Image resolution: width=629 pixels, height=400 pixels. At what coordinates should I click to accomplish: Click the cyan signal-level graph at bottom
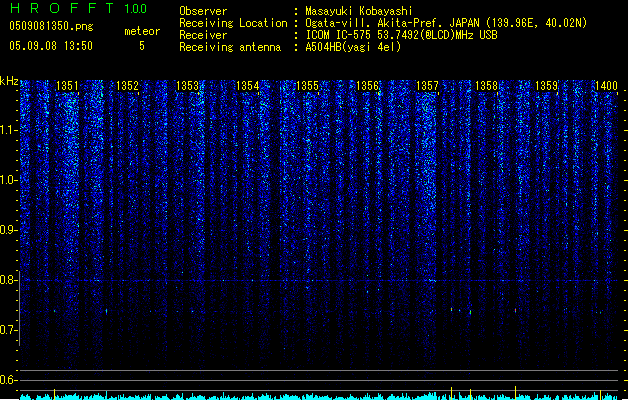coord(319,396)
